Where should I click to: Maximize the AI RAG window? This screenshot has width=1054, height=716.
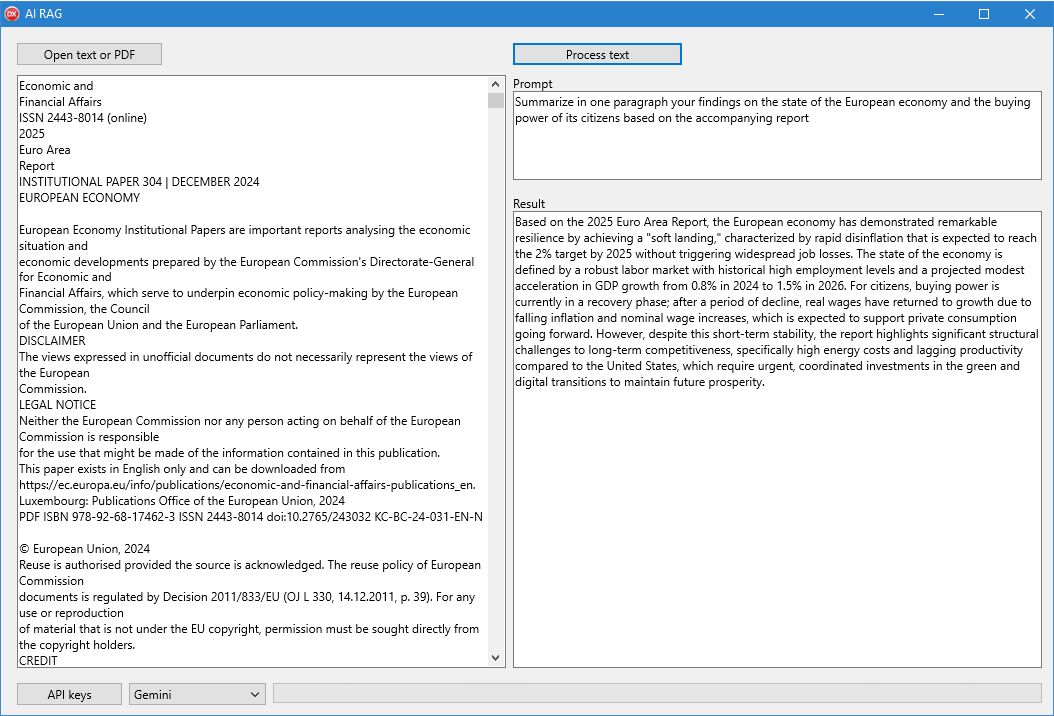pos(984,14)
